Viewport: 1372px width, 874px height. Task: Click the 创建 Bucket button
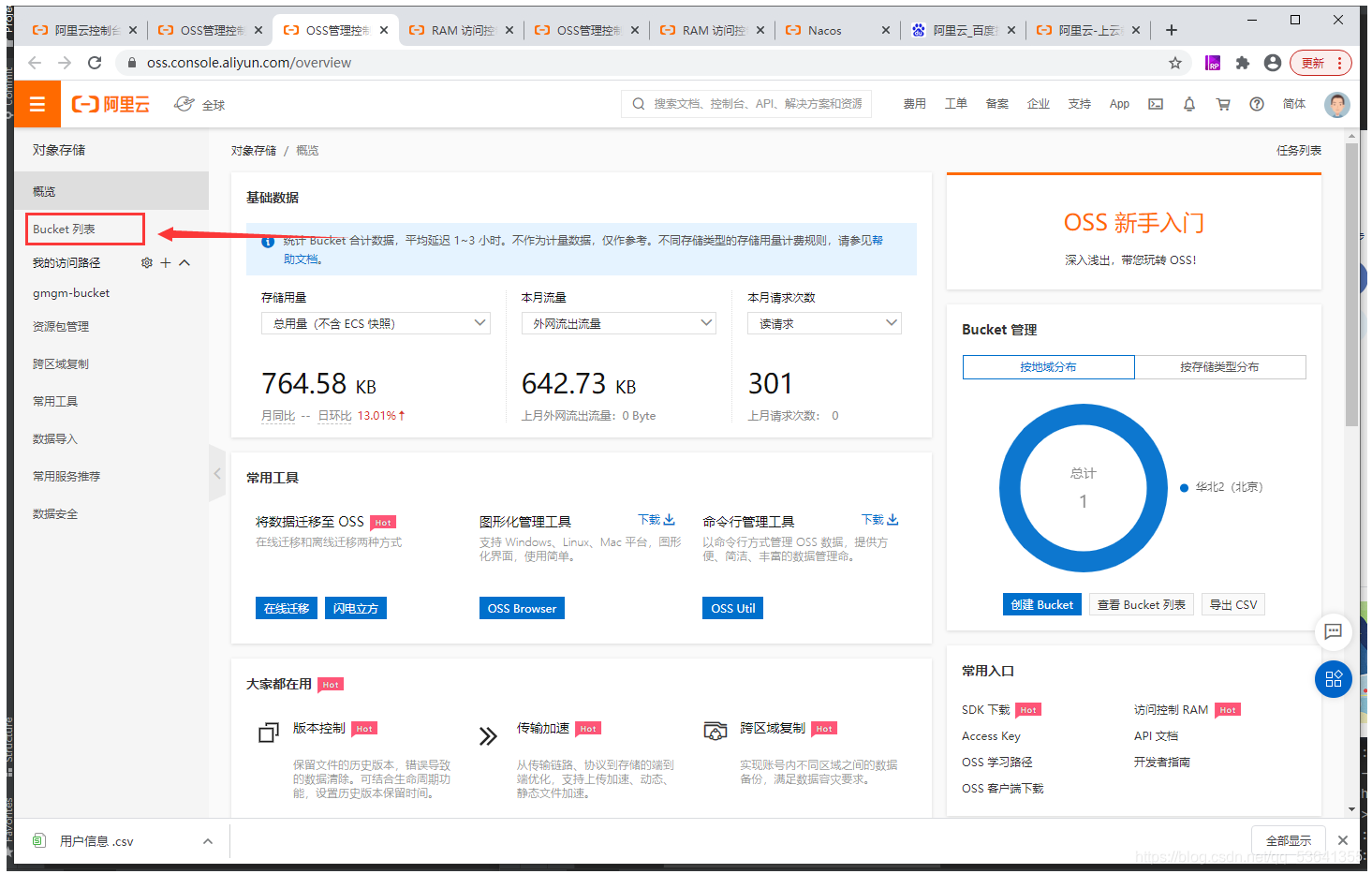1042,604
